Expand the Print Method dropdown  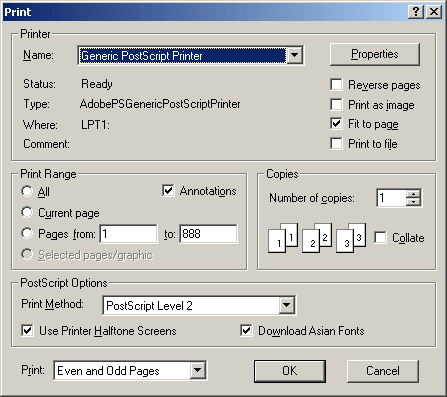(286, 305)
